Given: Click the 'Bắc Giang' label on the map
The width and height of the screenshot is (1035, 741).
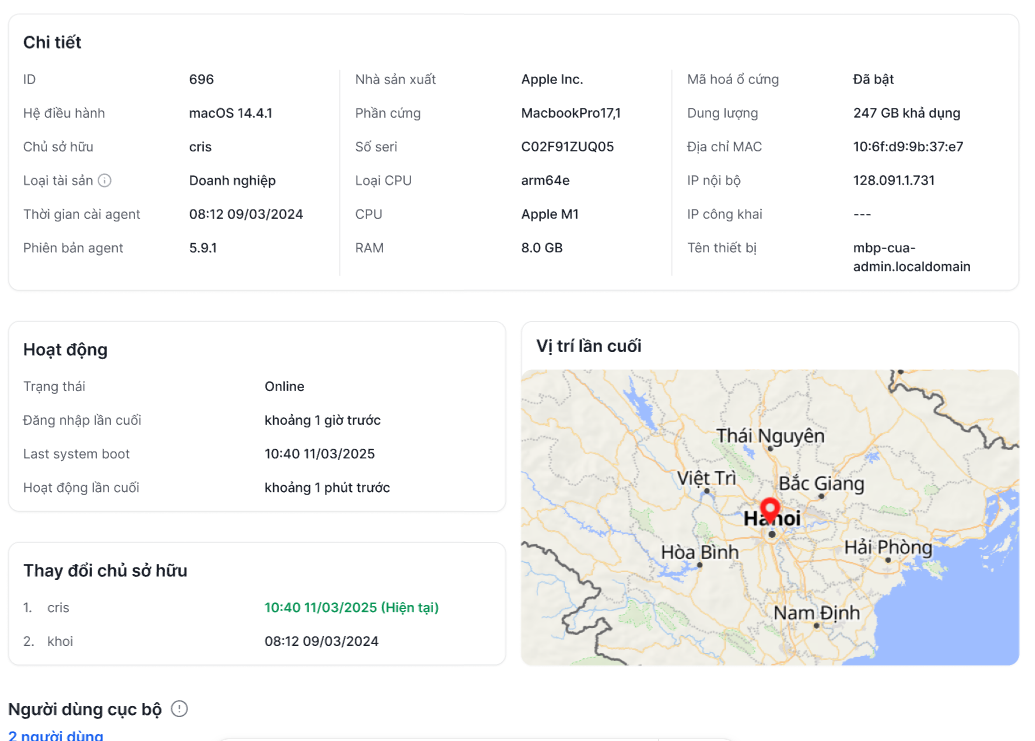Looking at the screenshot, I should (821, 484).
